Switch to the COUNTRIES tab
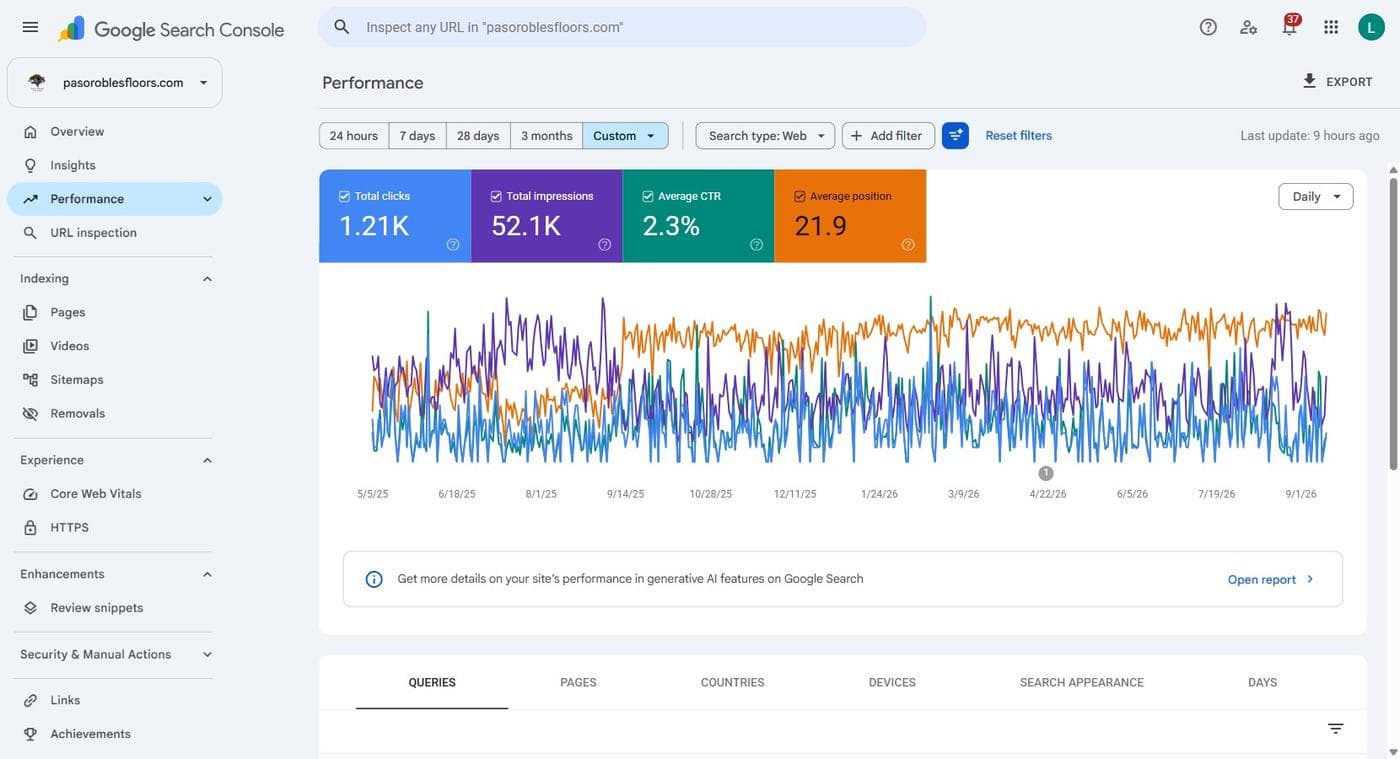 (732, 682)
